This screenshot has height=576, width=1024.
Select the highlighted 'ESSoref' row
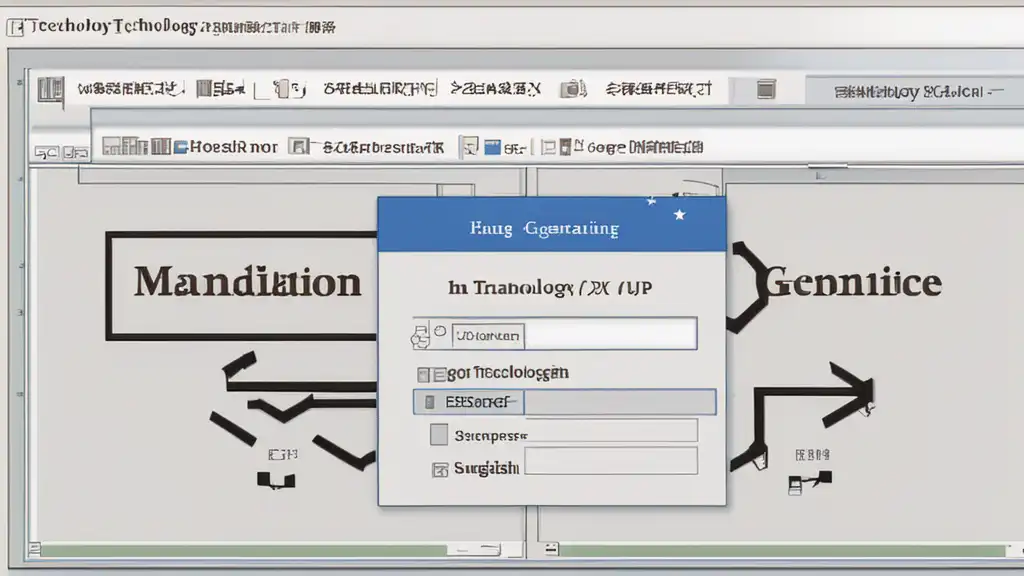coord(564,402)
